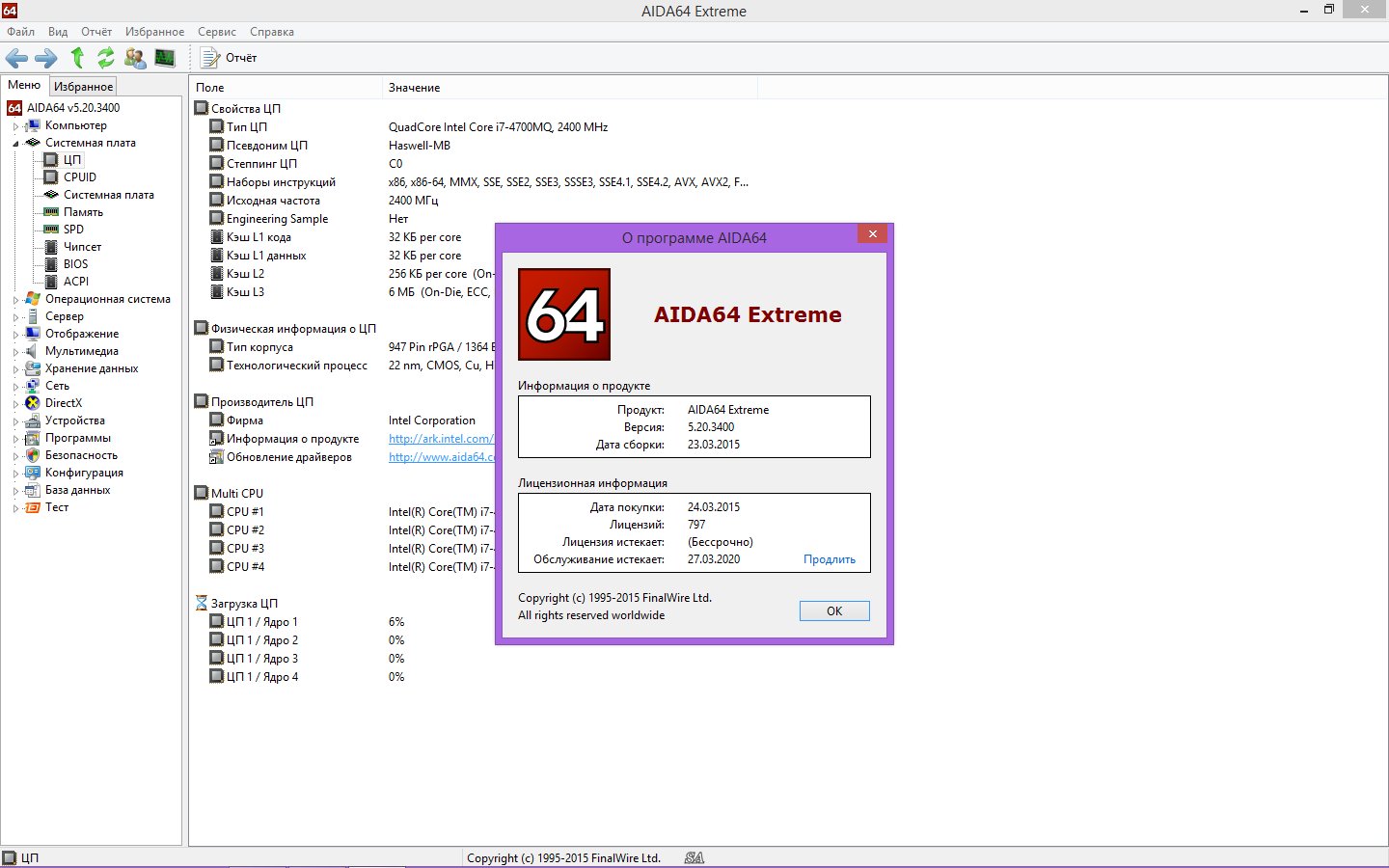The width and height of the screenshot is (1389, 868).
Task: Click the Сервер icon
Action: [x=33, y=316]
